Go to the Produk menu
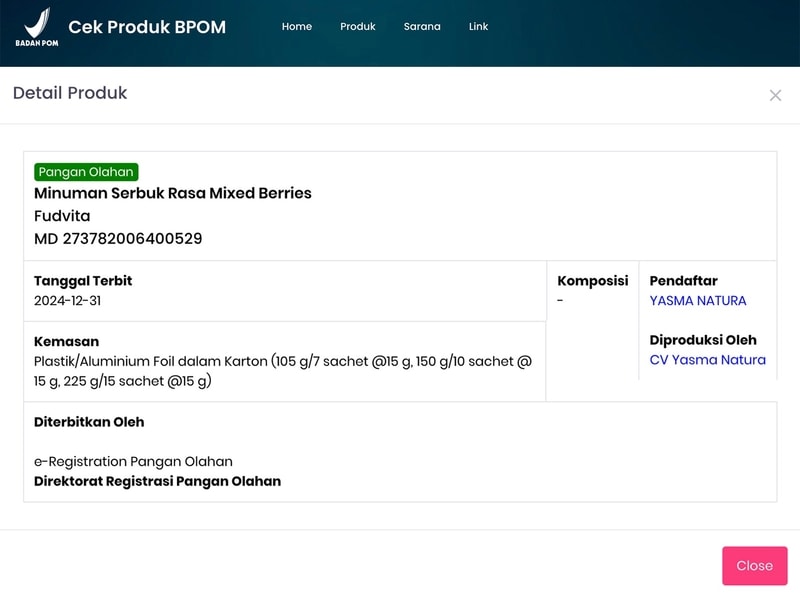 [x=357, y=27]
